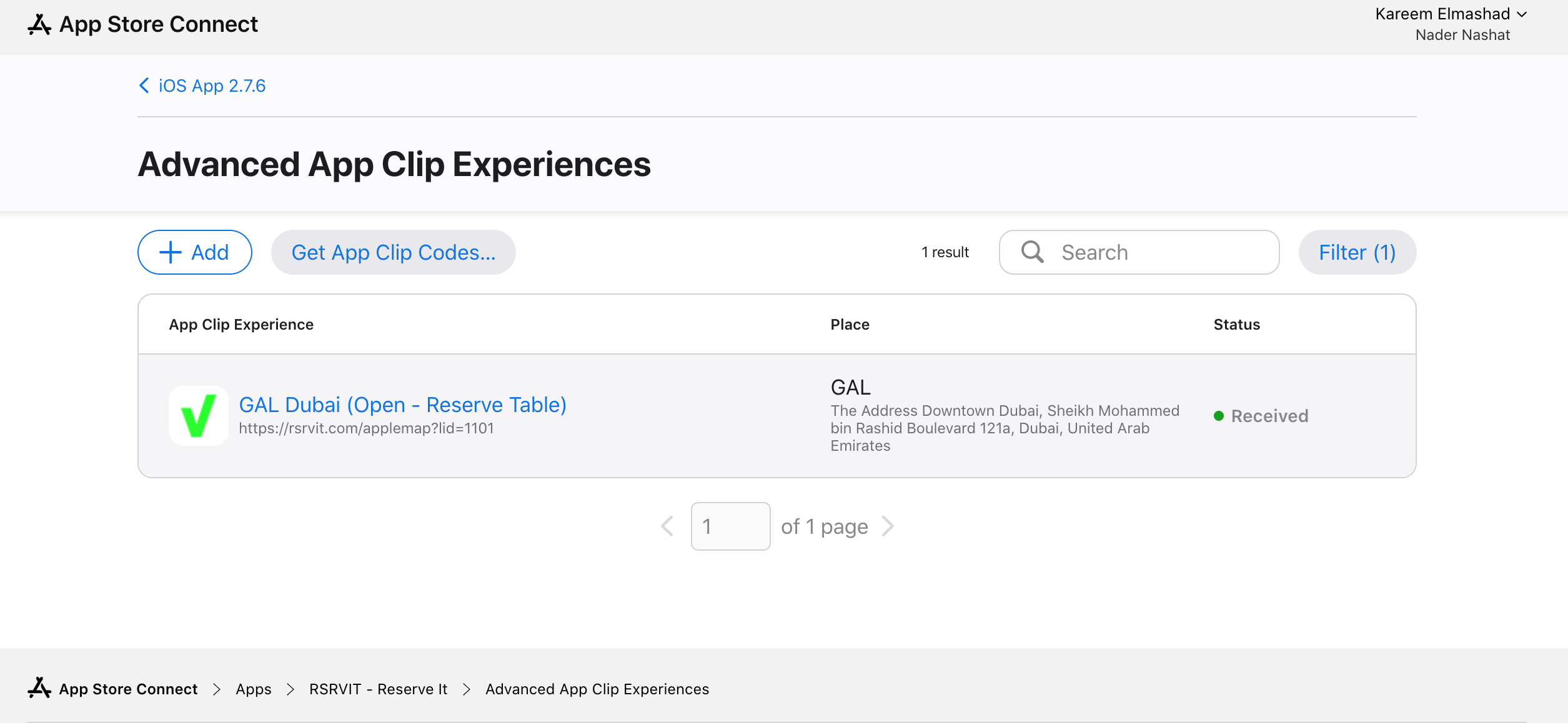Click Get App Clip Codes button
This screenshot has width=1568, height=723.
point(394,252)
